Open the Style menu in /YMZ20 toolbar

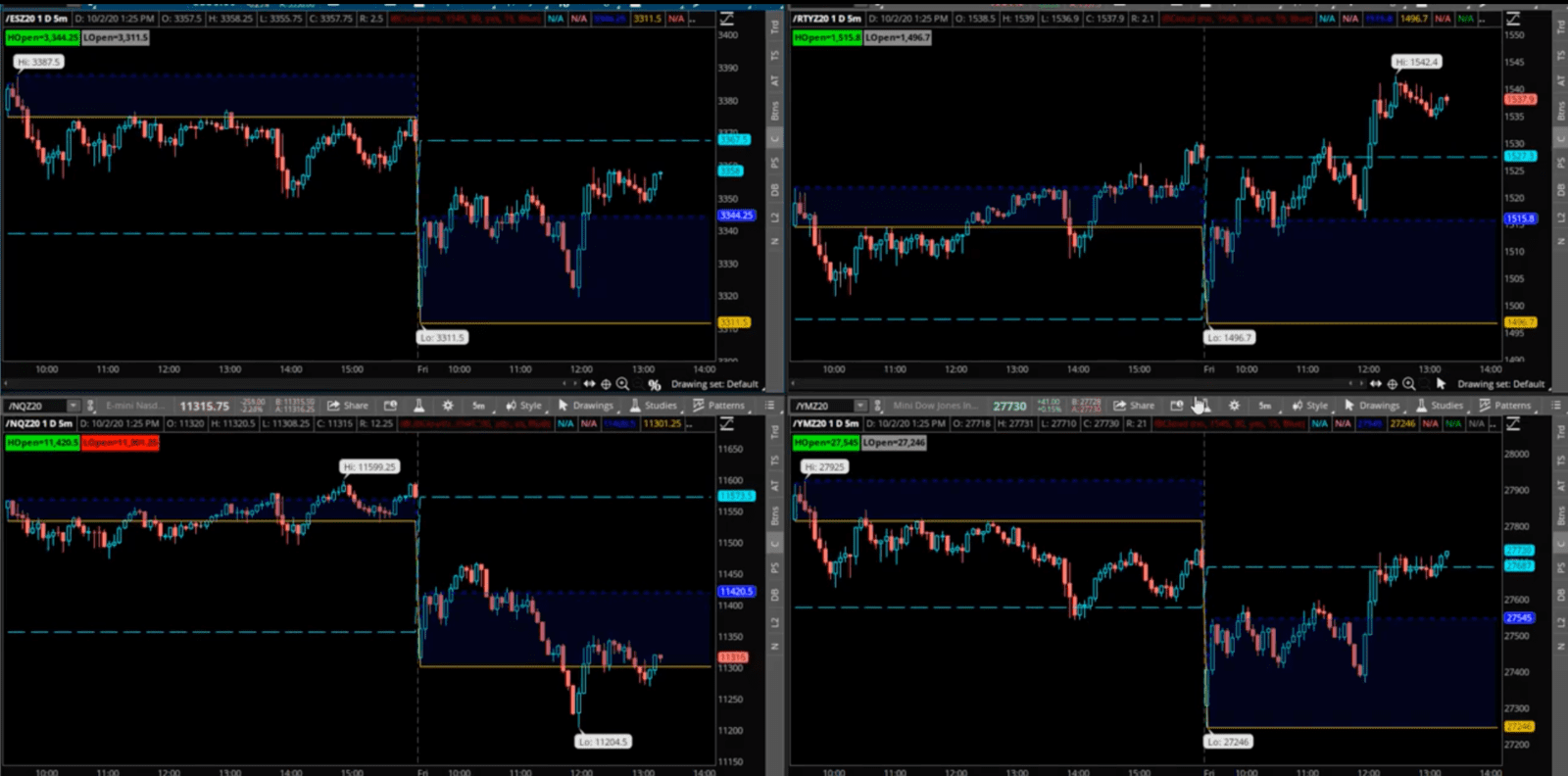1309,406
